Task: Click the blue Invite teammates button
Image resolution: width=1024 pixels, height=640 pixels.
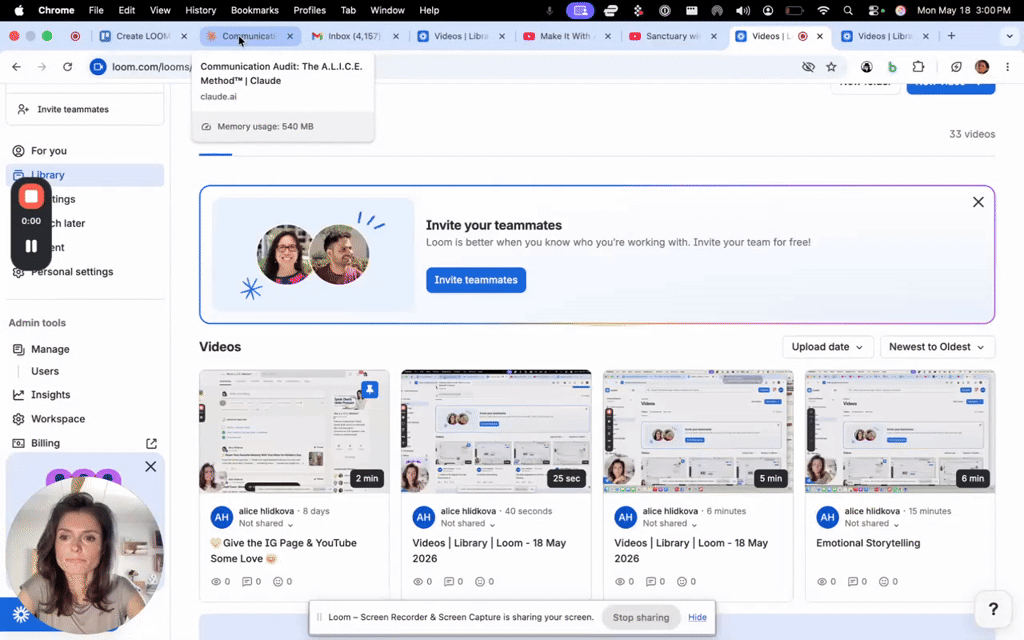Action: pyautogui.click(x=476, y=280)
